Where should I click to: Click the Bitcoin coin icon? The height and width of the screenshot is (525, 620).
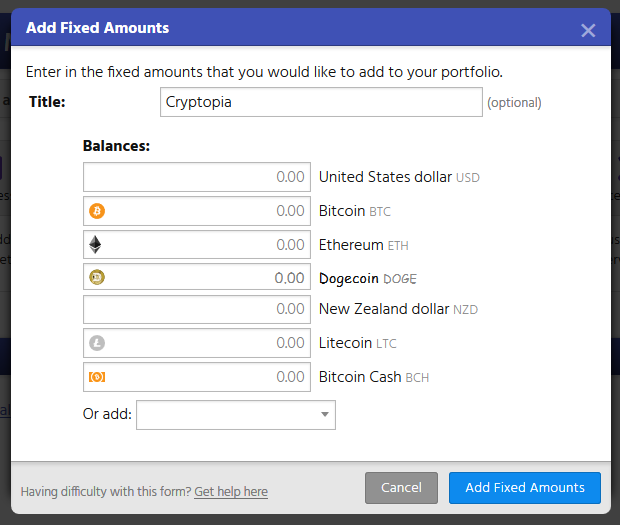pos(97,211)
